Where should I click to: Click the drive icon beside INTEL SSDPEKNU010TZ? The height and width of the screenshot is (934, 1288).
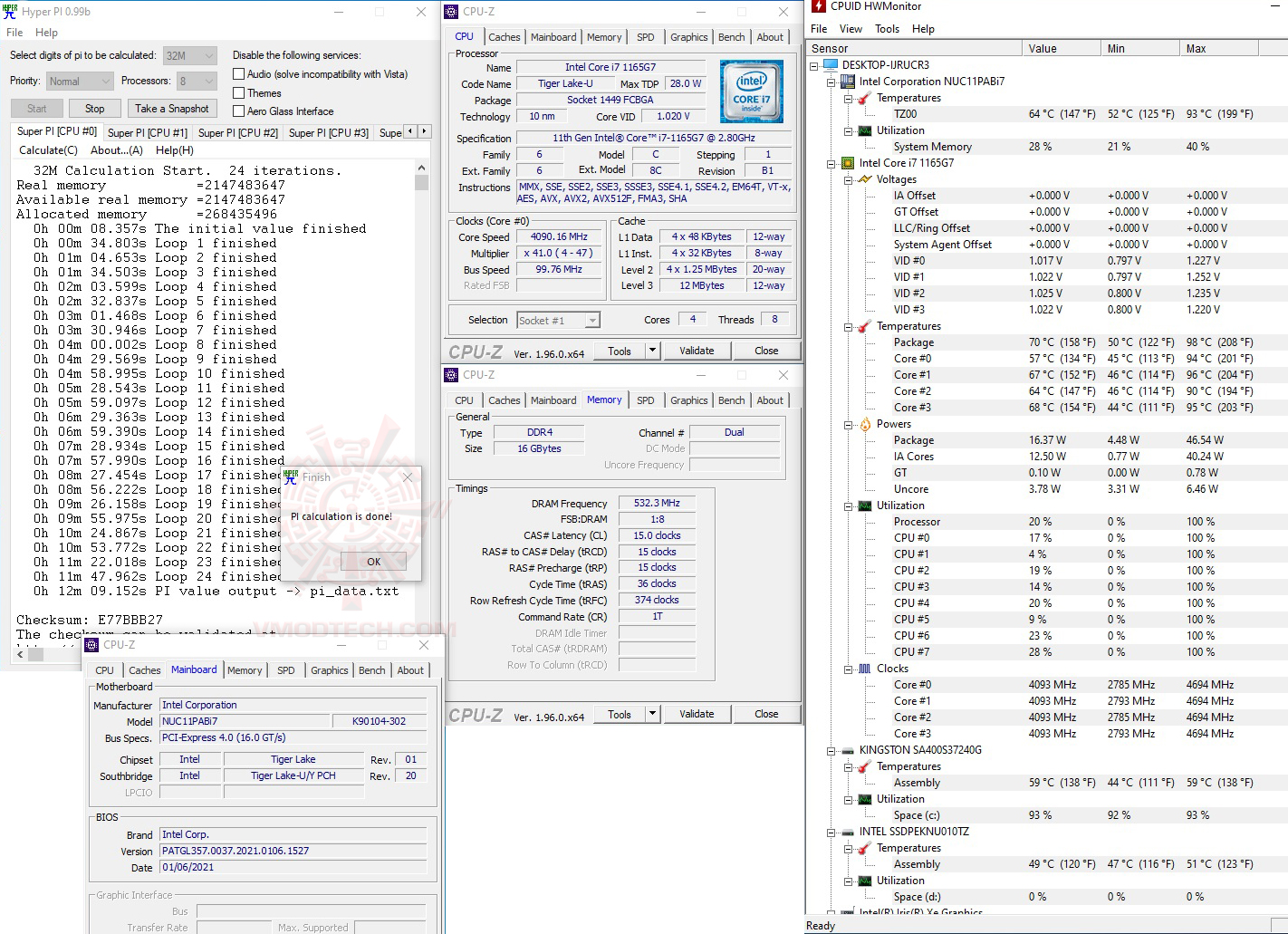tap(848, 832)
